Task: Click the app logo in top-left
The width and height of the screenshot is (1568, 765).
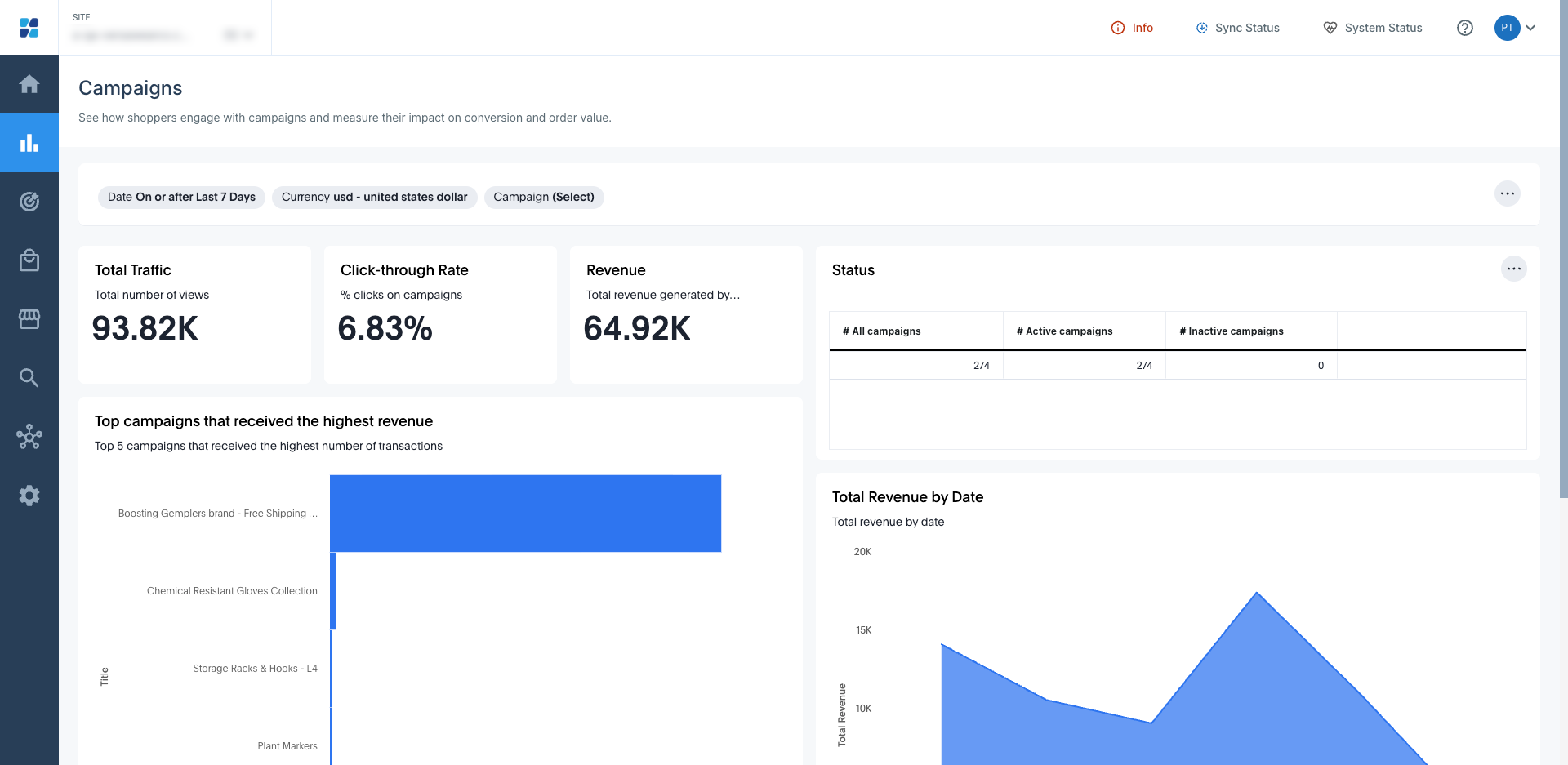Action: point(29,28)
